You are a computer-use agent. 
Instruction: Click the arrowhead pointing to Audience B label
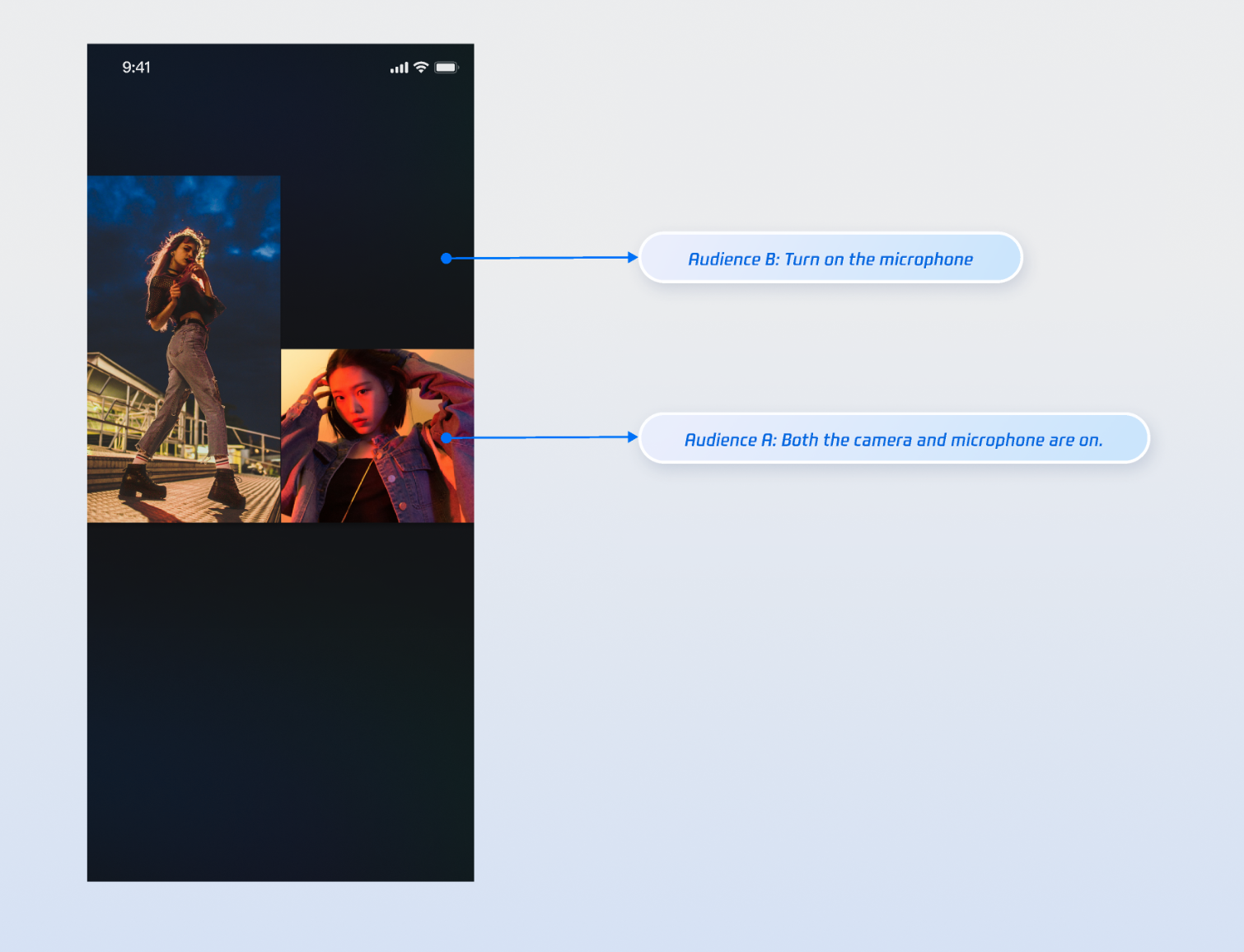(633, 258)
